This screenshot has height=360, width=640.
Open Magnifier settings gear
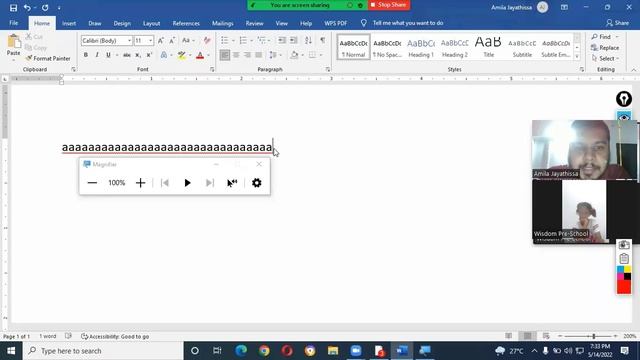pos(256,182)
